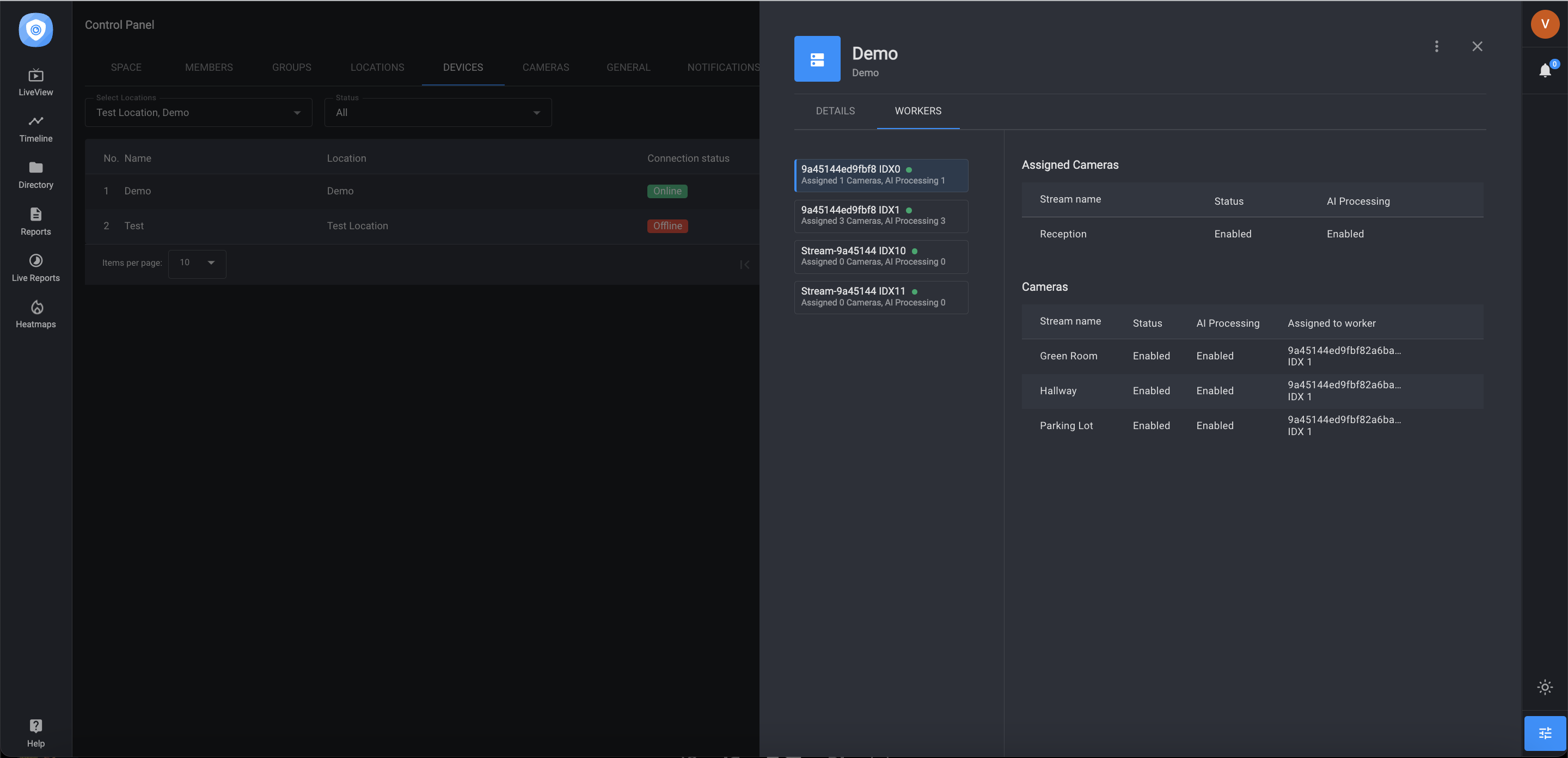The image size is (1568, 758).
Task: Click the Control Panel title
Action: click(x=119, y=25)
